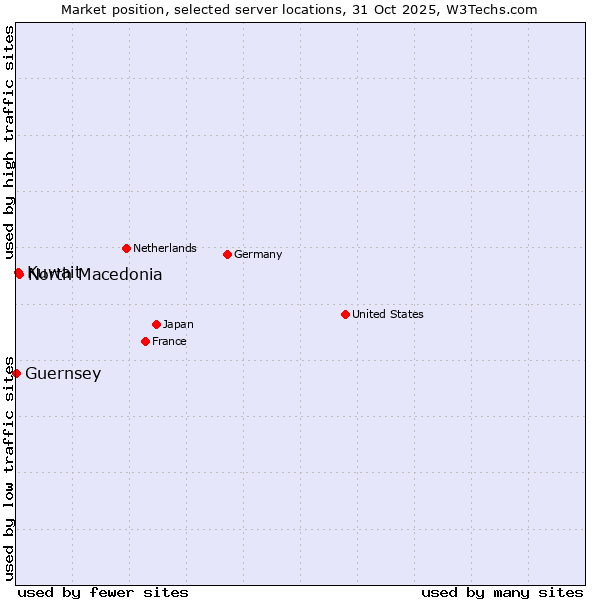Select the Japan label text
Viewport: 600px width, 600px height.
pyautogui.click(x=178, y=324)
